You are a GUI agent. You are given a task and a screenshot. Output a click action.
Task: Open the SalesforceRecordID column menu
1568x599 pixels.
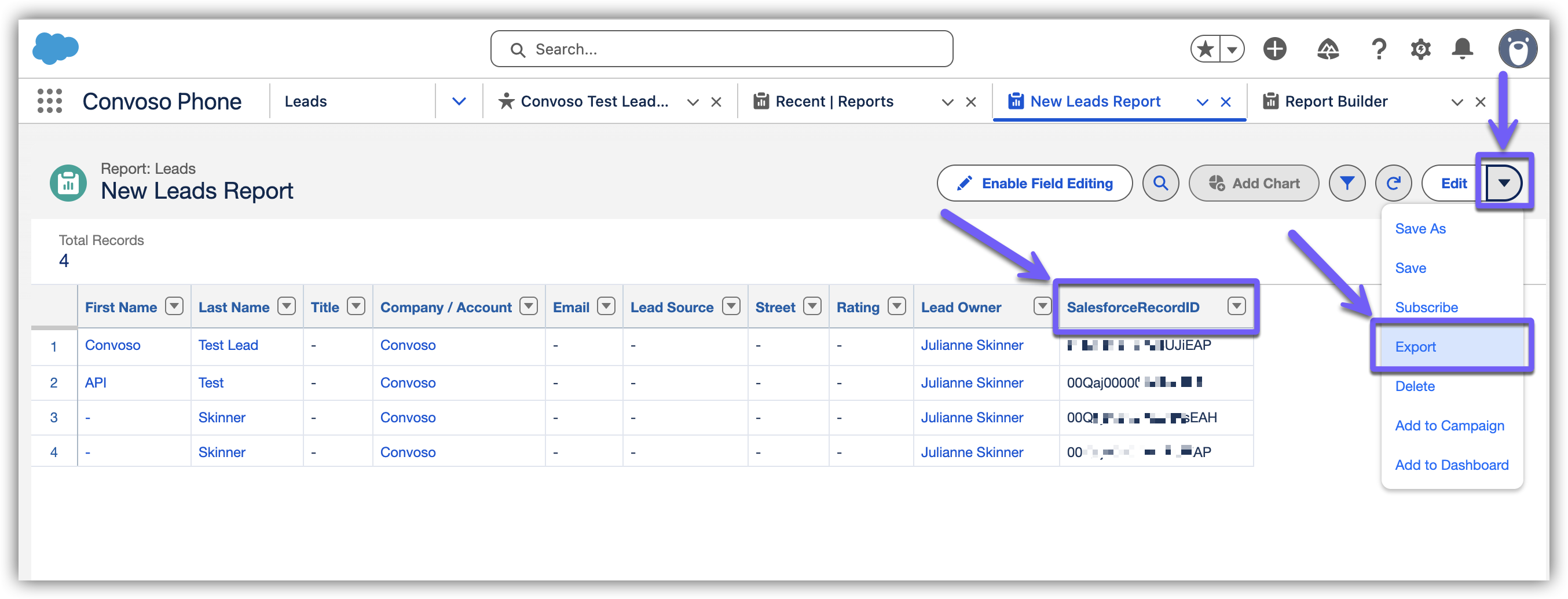[x=1236, y=306]
